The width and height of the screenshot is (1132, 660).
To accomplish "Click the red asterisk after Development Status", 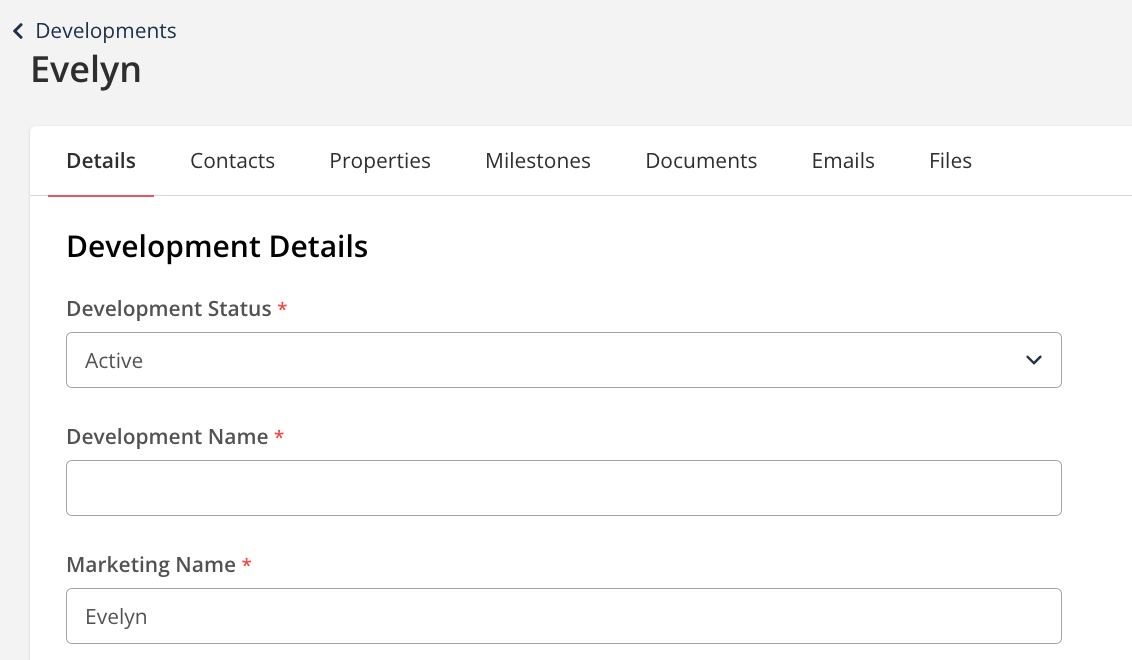I will (282, 308).
